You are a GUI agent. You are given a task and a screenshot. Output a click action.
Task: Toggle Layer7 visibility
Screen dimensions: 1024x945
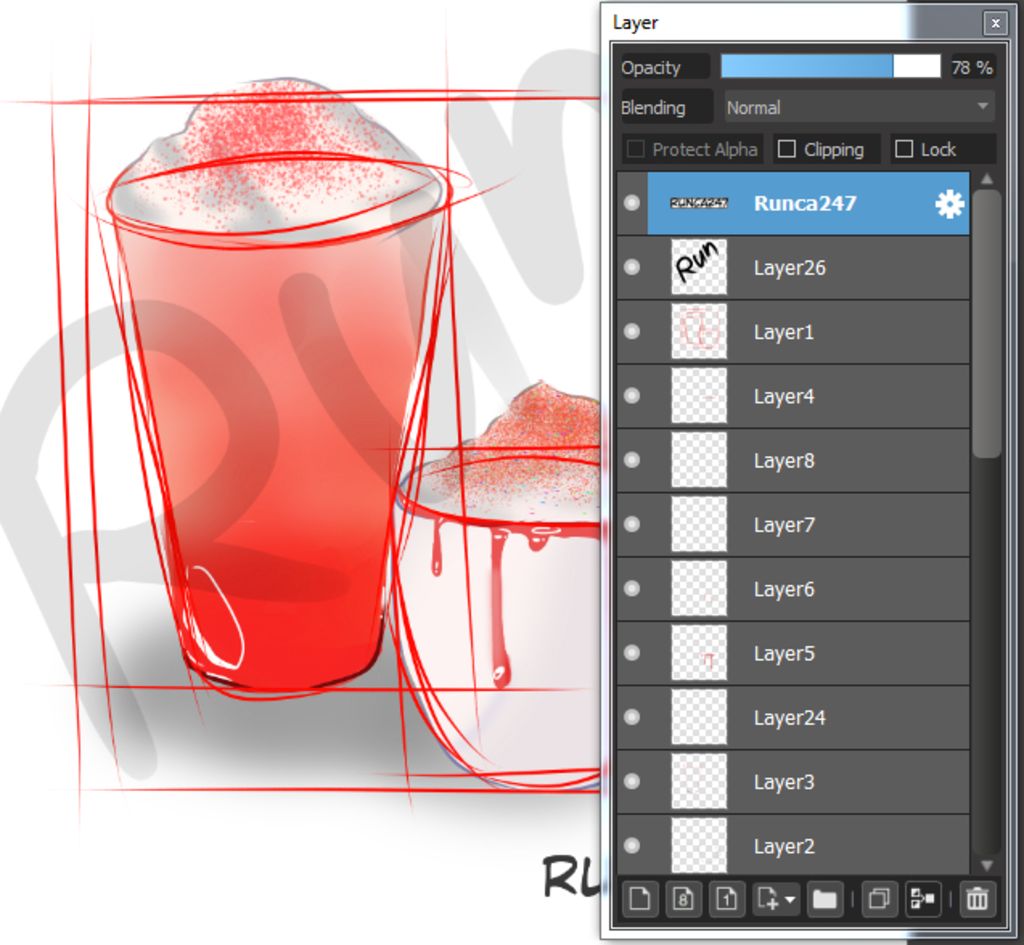point(632,524)
